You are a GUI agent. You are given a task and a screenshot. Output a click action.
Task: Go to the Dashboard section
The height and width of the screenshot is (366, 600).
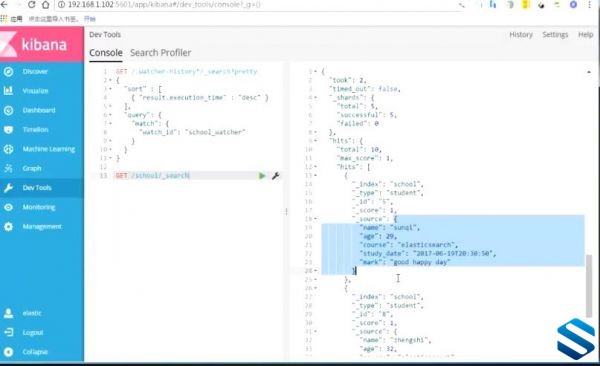pos(39,110)
